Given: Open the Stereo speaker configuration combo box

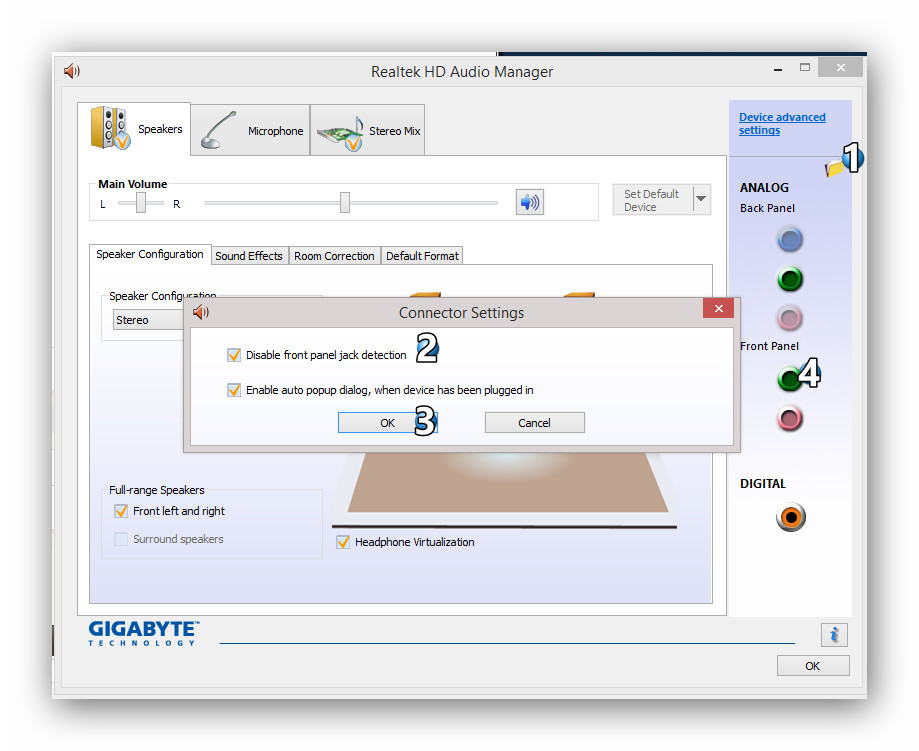Looking at the screenshot, I should click(x=148, y=320).
